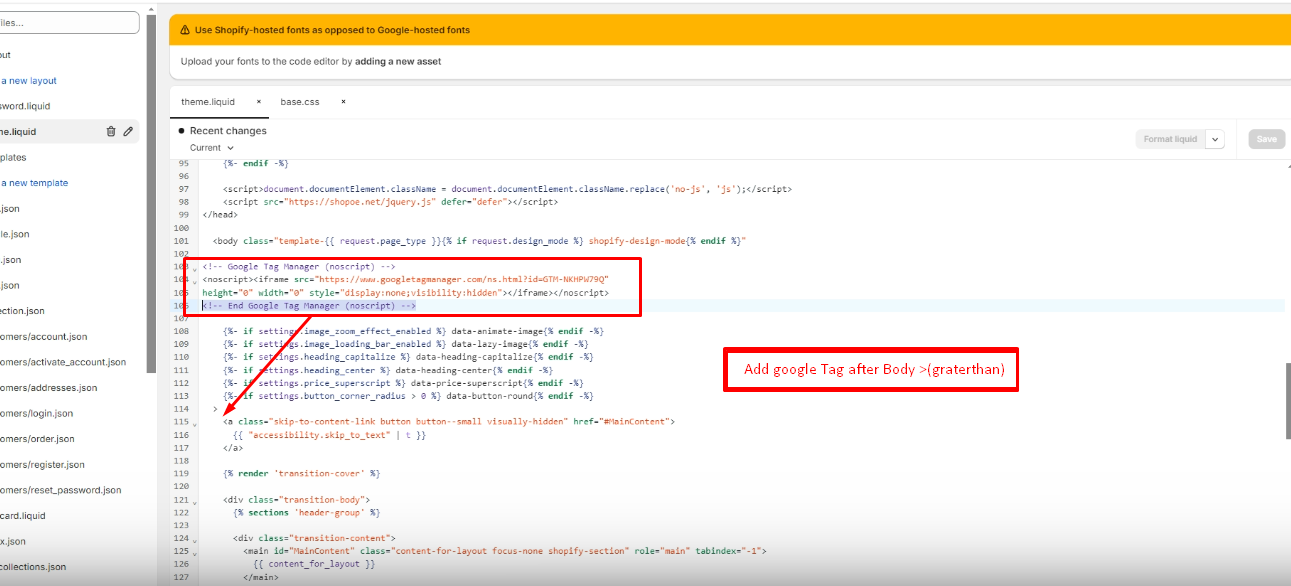
Task: Open the file ending in card.liquid
Action: point(23,516)
